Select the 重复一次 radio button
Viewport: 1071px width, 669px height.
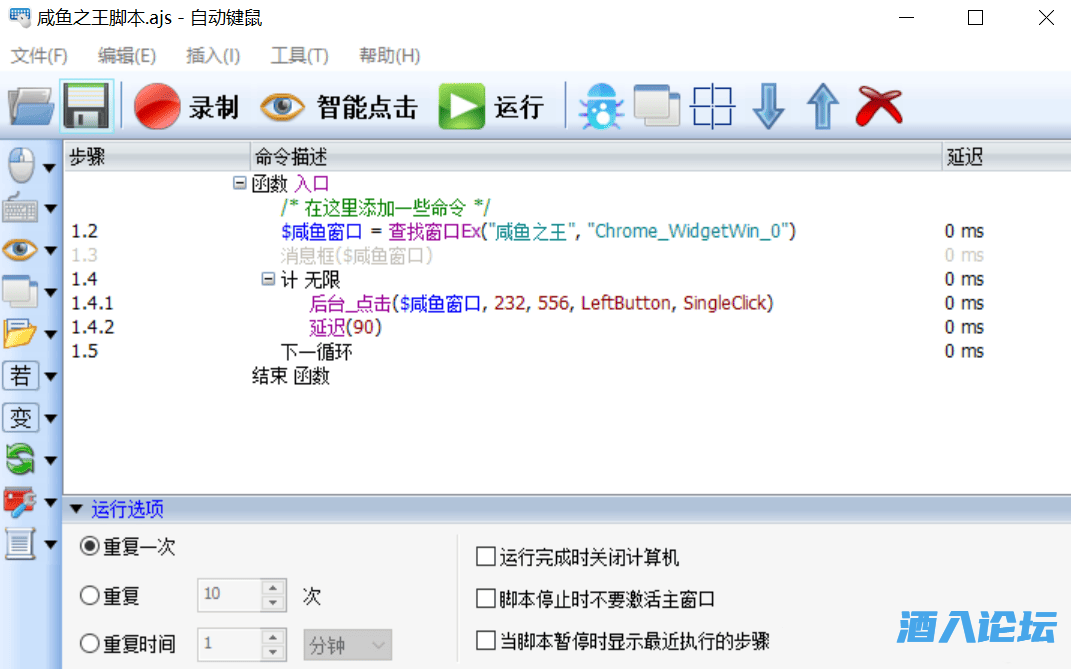(x=89, y=546)
